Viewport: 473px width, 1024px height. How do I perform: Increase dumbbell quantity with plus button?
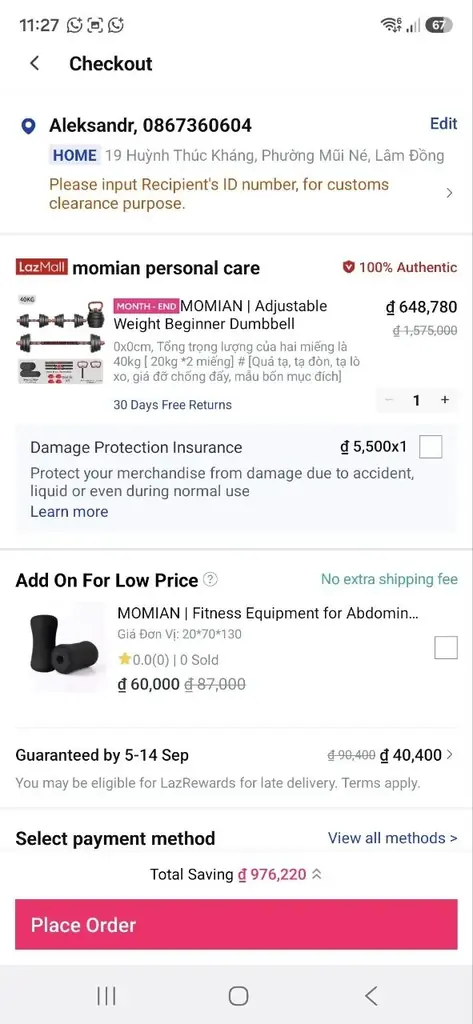[446, 400]
